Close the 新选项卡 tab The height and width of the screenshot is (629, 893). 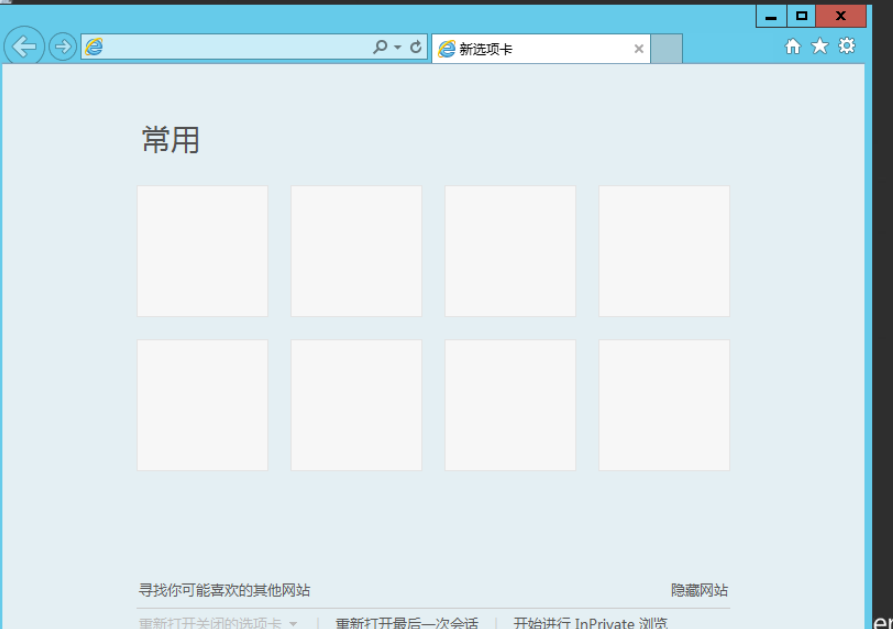click(639, 49)
